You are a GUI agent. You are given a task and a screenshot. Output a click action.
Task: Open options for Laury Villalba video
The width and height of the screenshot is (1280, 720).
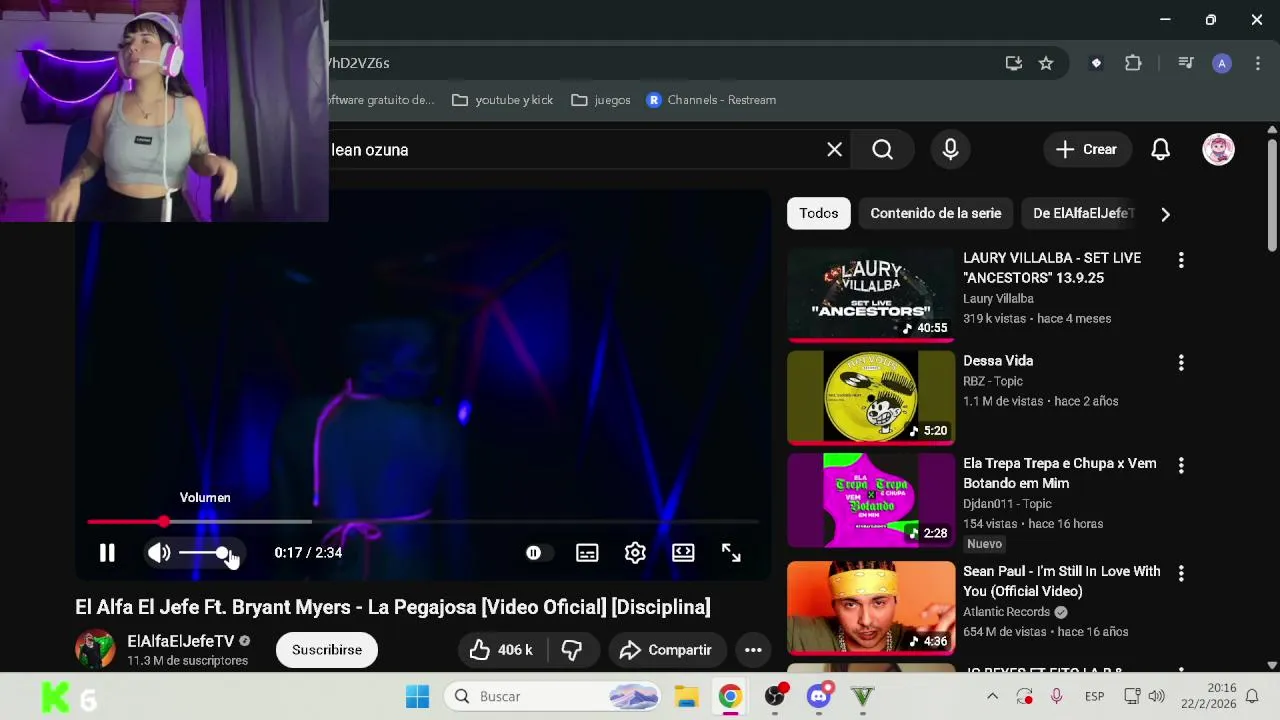click(1181, 260)
